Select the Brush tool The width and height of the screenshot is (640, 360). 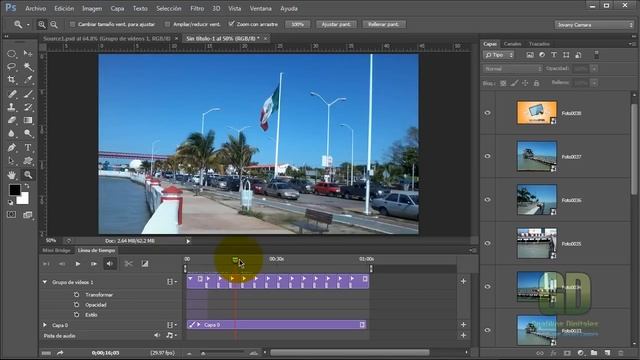(28, 94)
